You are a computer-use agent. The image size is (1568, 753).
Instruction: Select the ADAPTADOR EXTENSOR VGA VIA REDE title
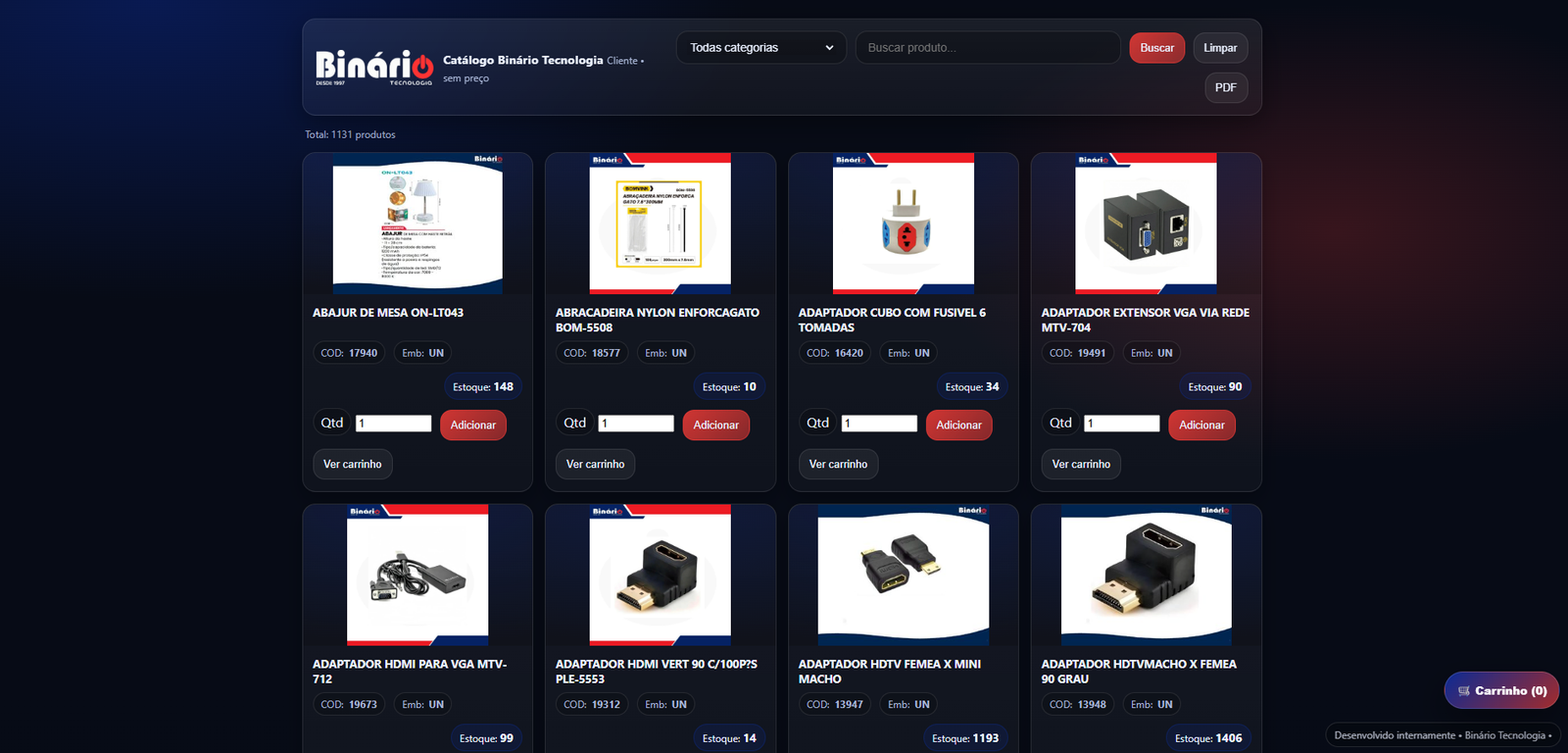coord(1146,320)
